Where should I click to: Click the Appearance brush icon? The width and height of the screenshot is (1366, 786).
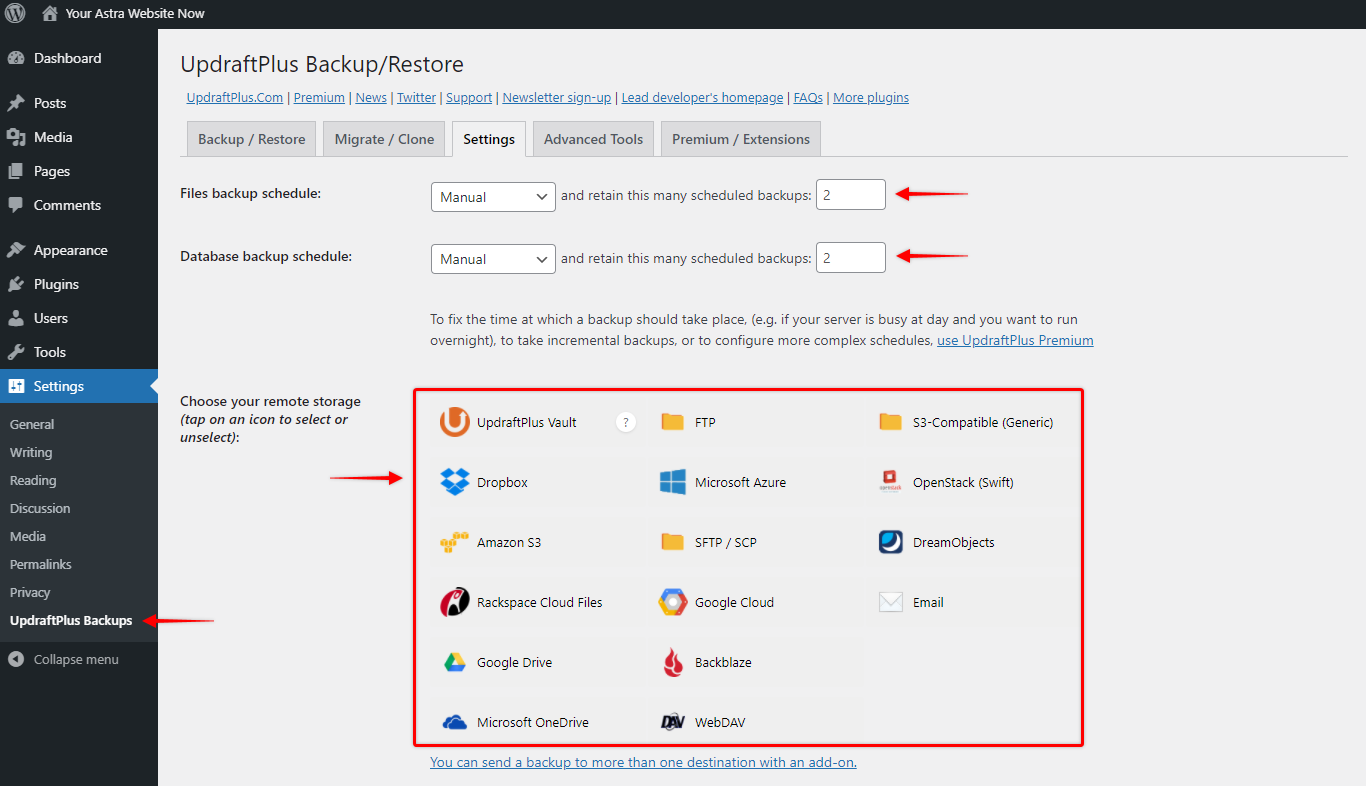16,250
